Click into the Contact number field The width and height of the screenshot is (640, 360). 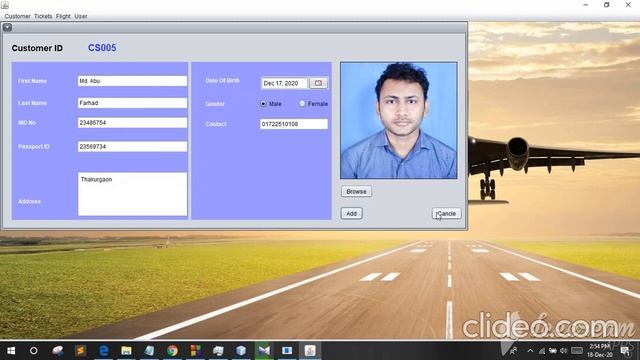[x=294, y=124]
